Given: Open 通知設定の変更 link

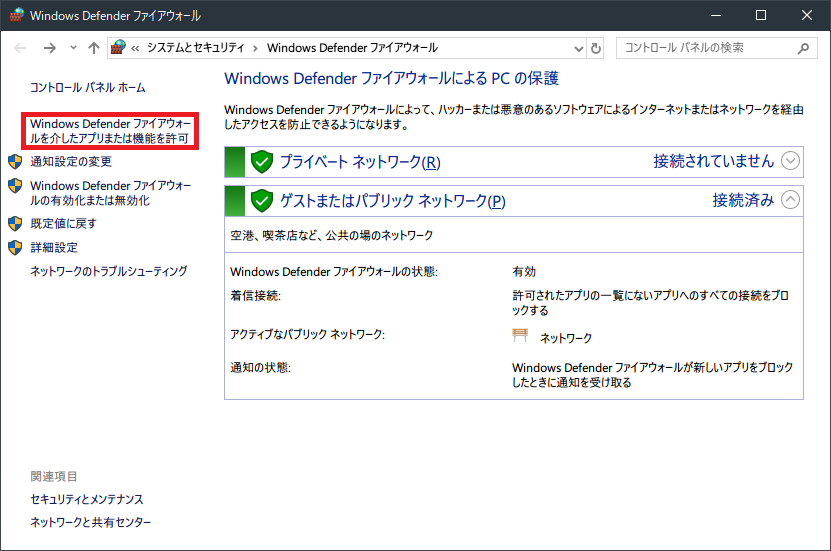Looking at the screenshot, I should click(x=71, y=162).
